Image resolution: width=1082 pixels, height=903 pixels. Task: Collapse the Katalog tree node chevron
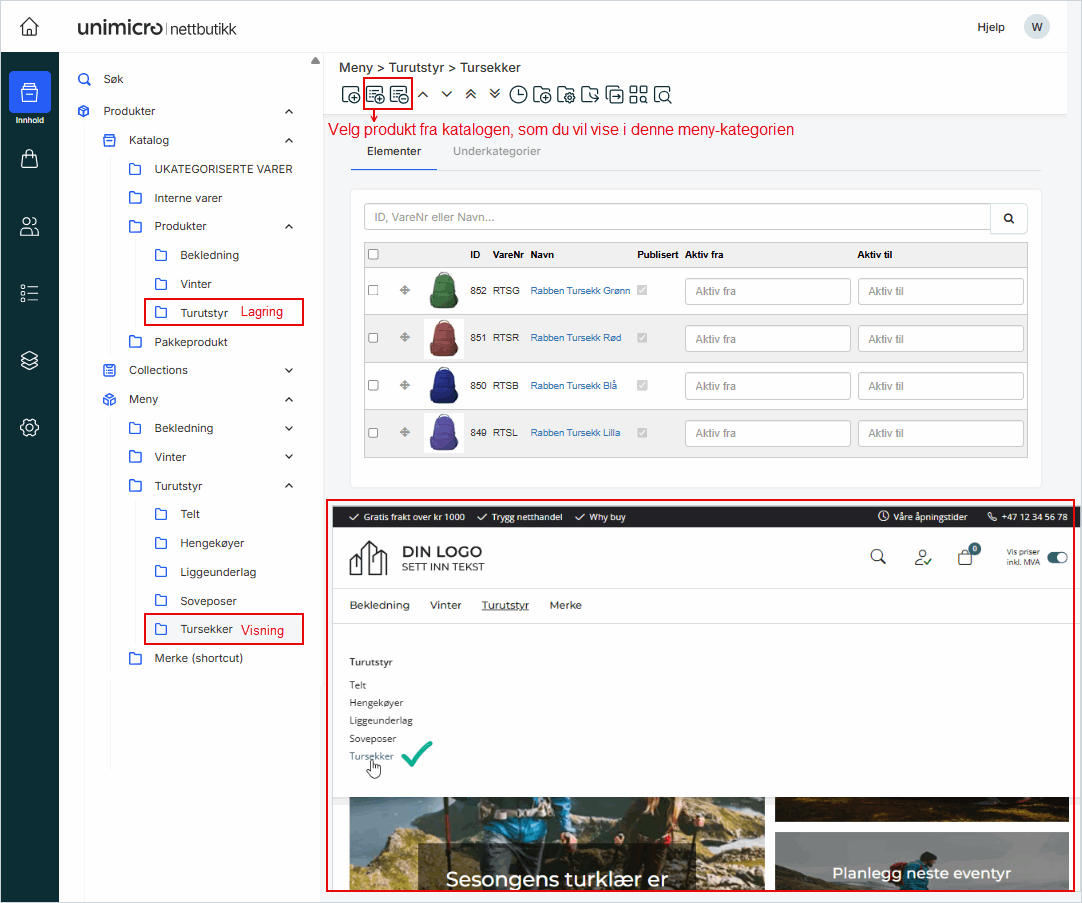point(289,141)
